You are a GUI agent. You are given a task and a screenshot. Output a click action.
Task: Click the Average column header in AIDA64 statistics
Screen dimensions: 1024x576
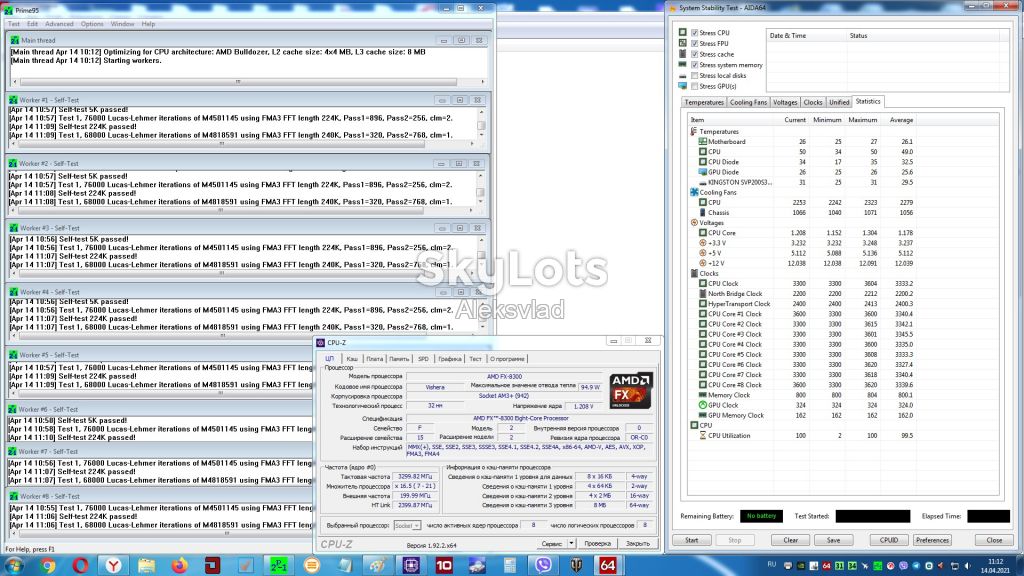(x=901, y=120)
